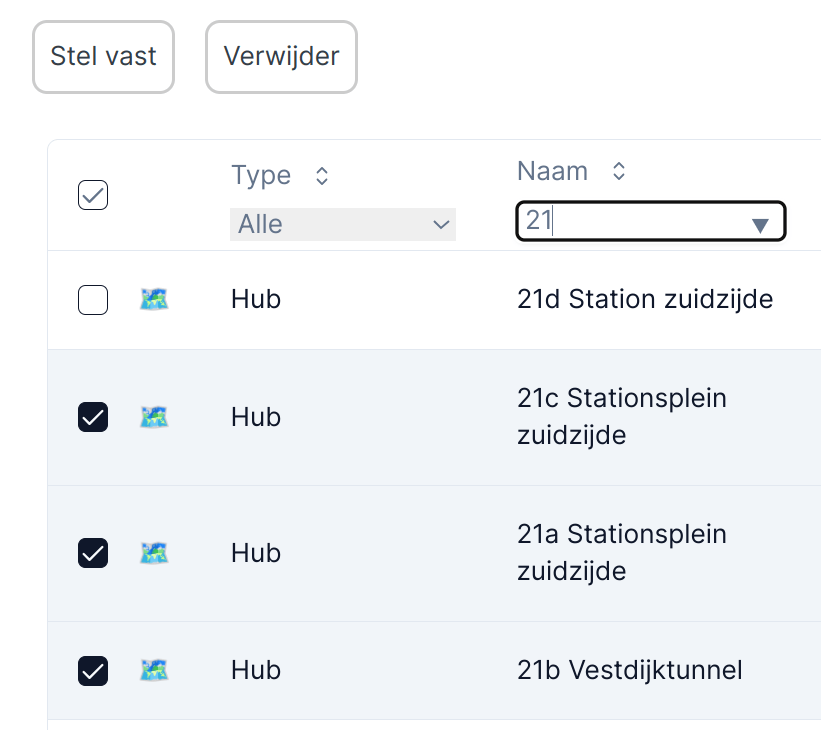Click map icon for 21d Station zuidzijde
This screenshot has height=730, width=821.
pyautogui.click(x=154, y=299)
